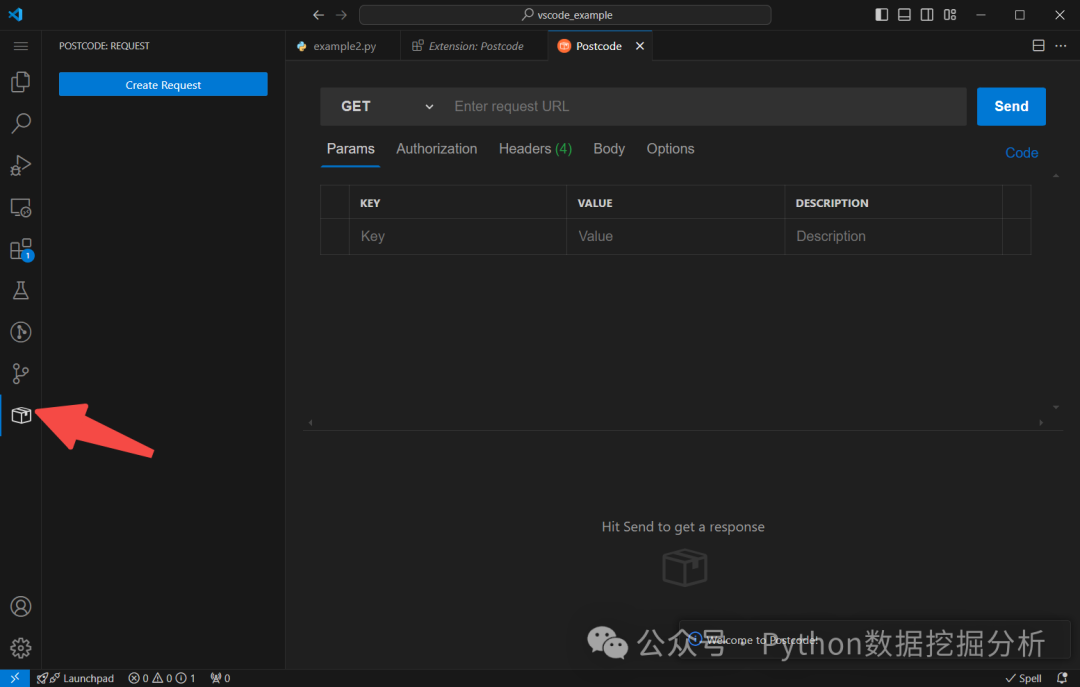Click the VS Code logo icon
The height and width of the screenshot is (687, 1080).
15,14
